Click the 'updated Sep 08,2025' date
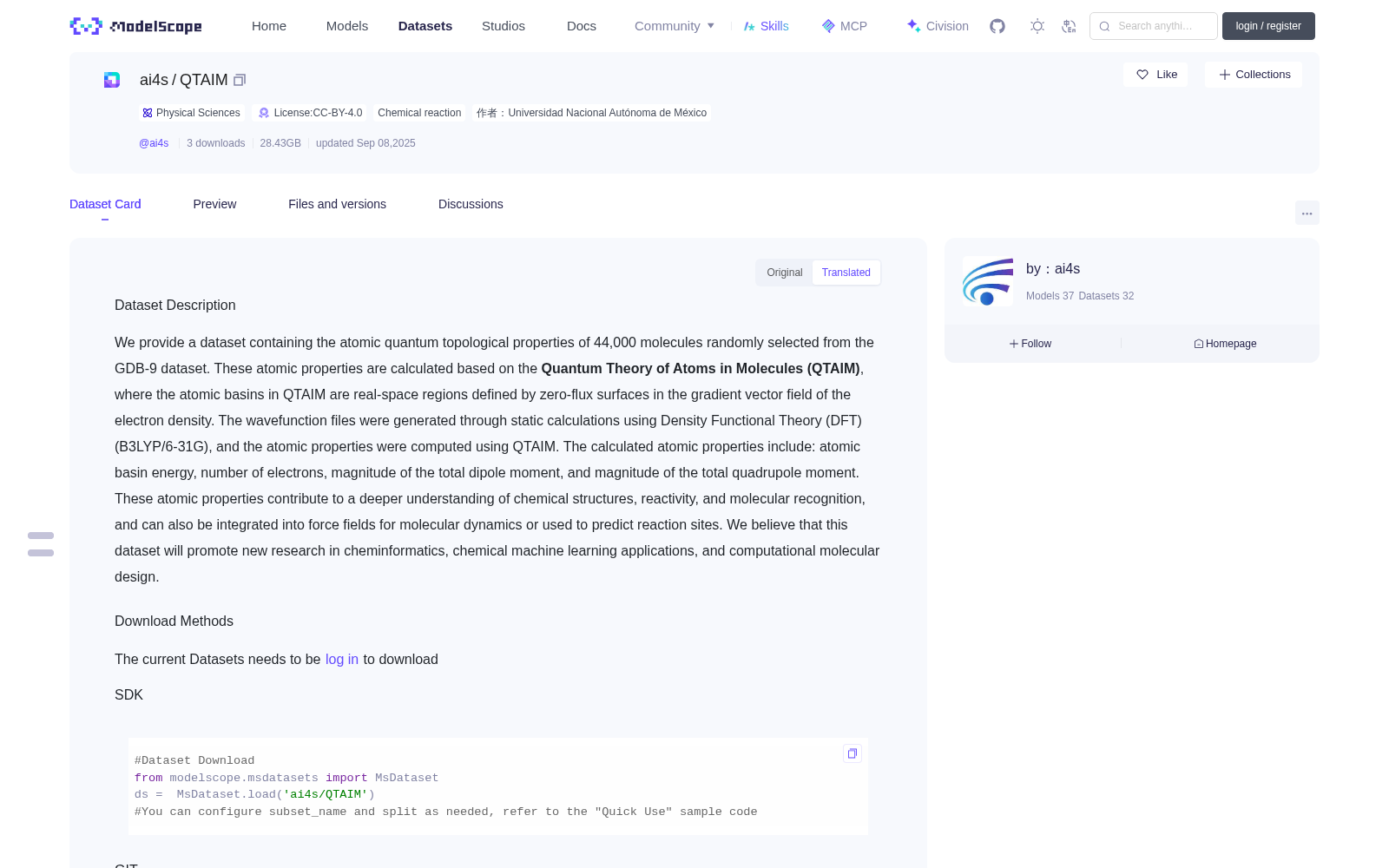 (365, 143)
